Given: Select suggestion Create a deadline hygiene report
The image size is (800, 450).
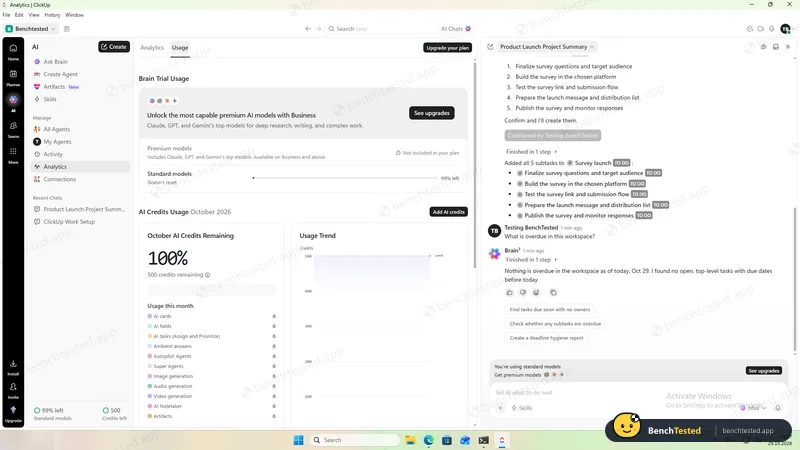Looking at the screenshot, I should [x=546, y=338].
